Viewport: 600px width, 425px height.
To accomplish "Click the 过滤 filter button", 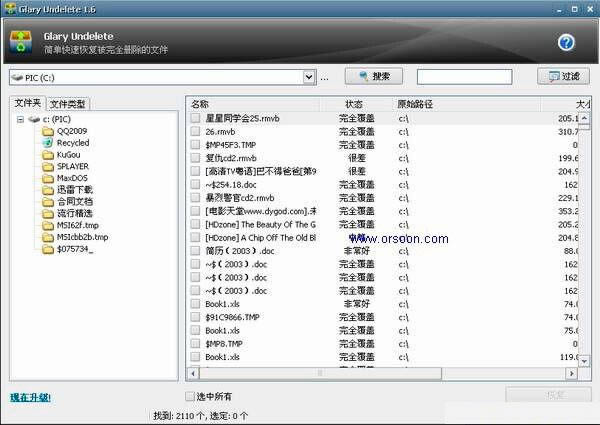I will click(563, 77).
